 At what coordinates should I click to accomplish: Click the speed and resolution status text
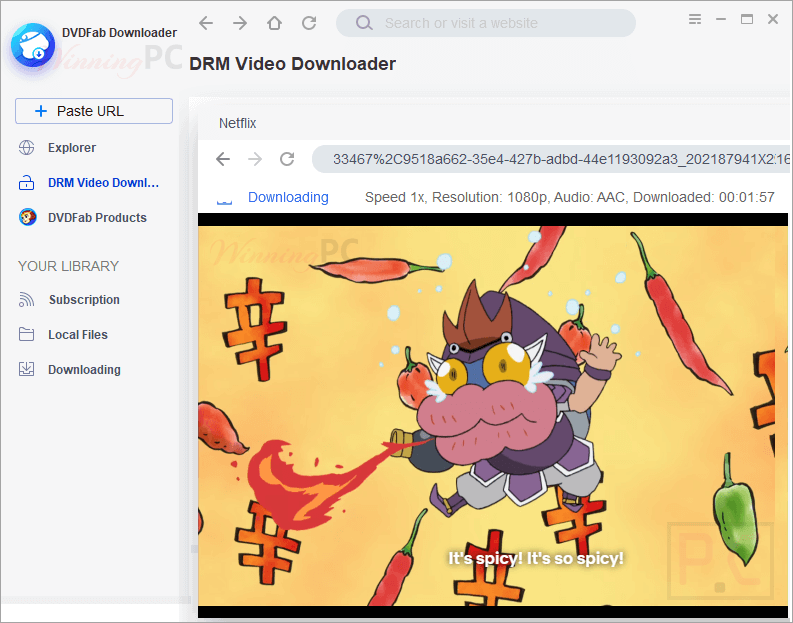(x=569, y=197)
